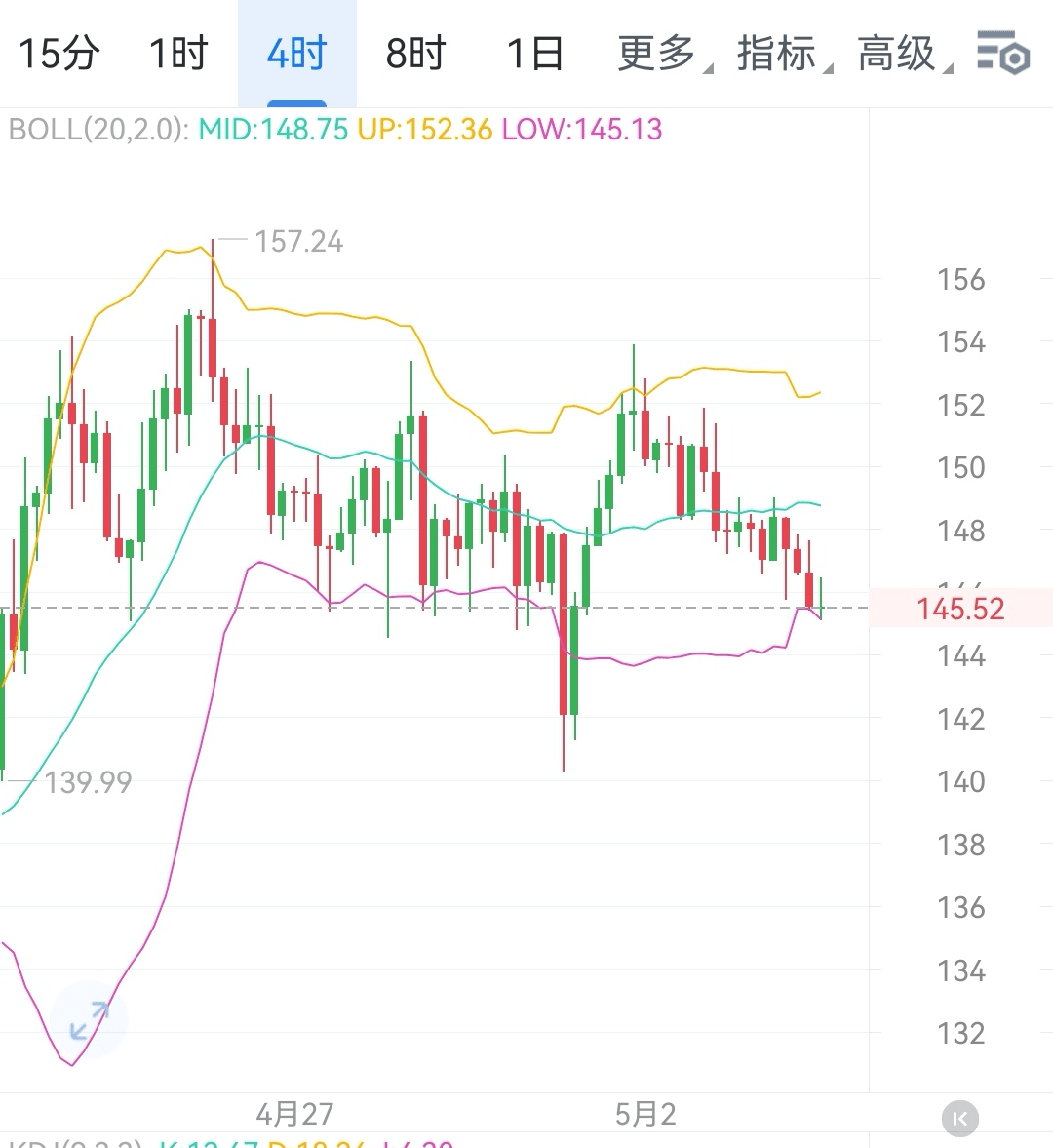Tap the LOW:145.13 value
Screen dimensions: 1053x1148
pos(582,130)
